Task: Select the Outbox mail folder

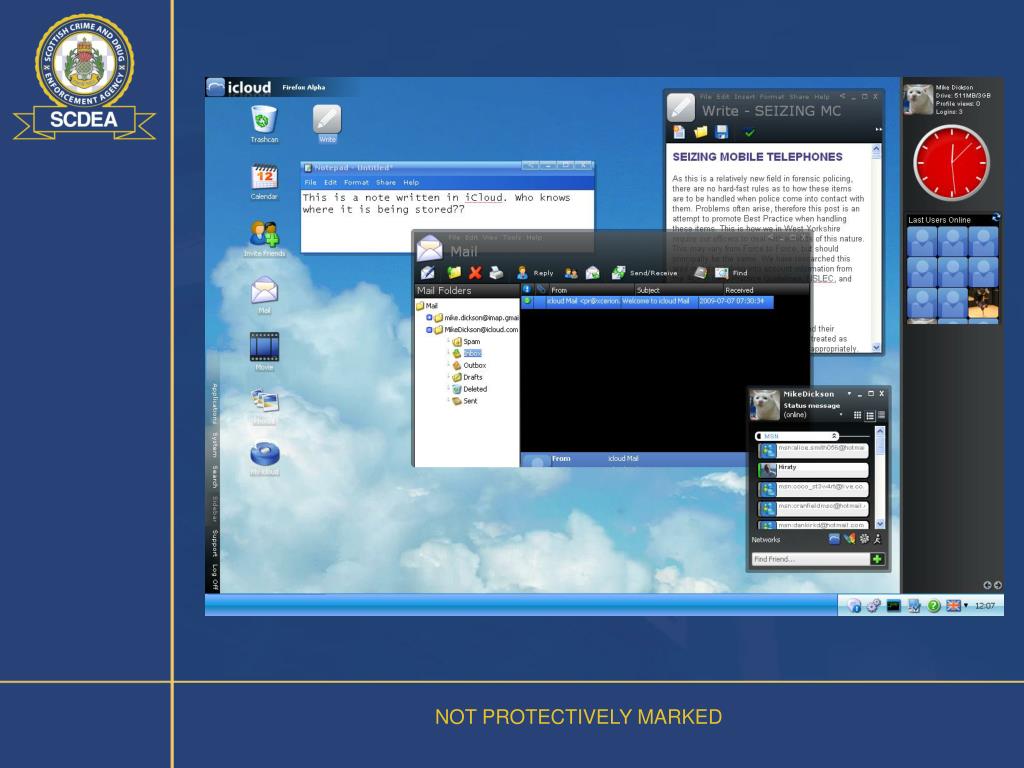Action: tap(469, 365)
